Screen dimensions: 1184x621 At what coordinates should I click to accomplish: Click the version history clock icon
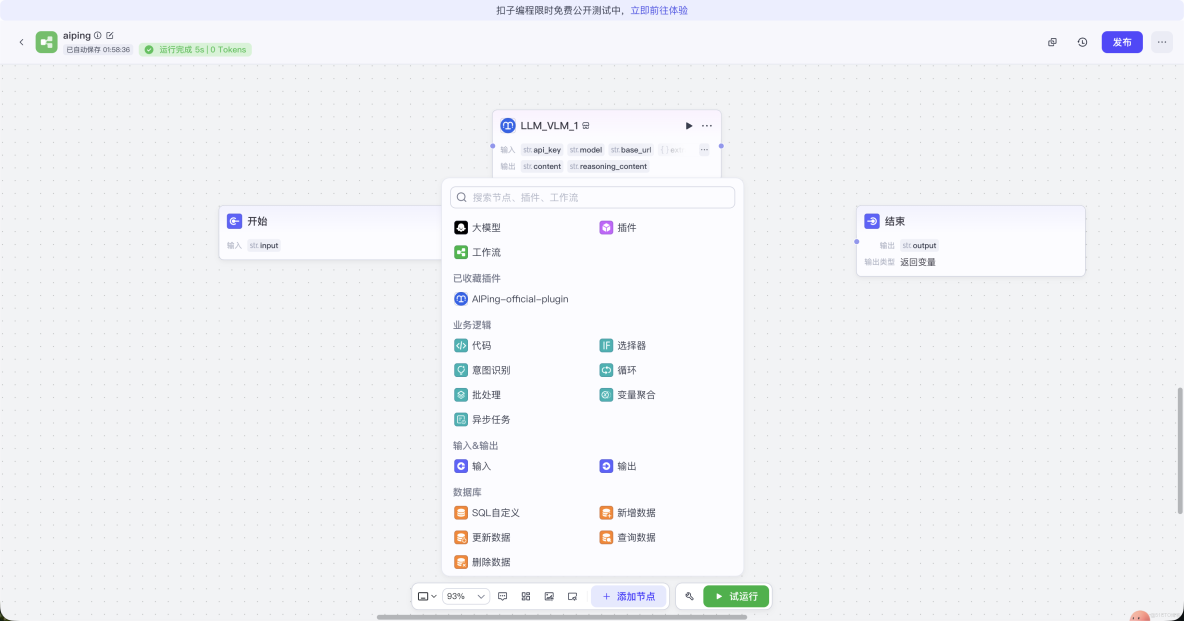[1081, 42]
